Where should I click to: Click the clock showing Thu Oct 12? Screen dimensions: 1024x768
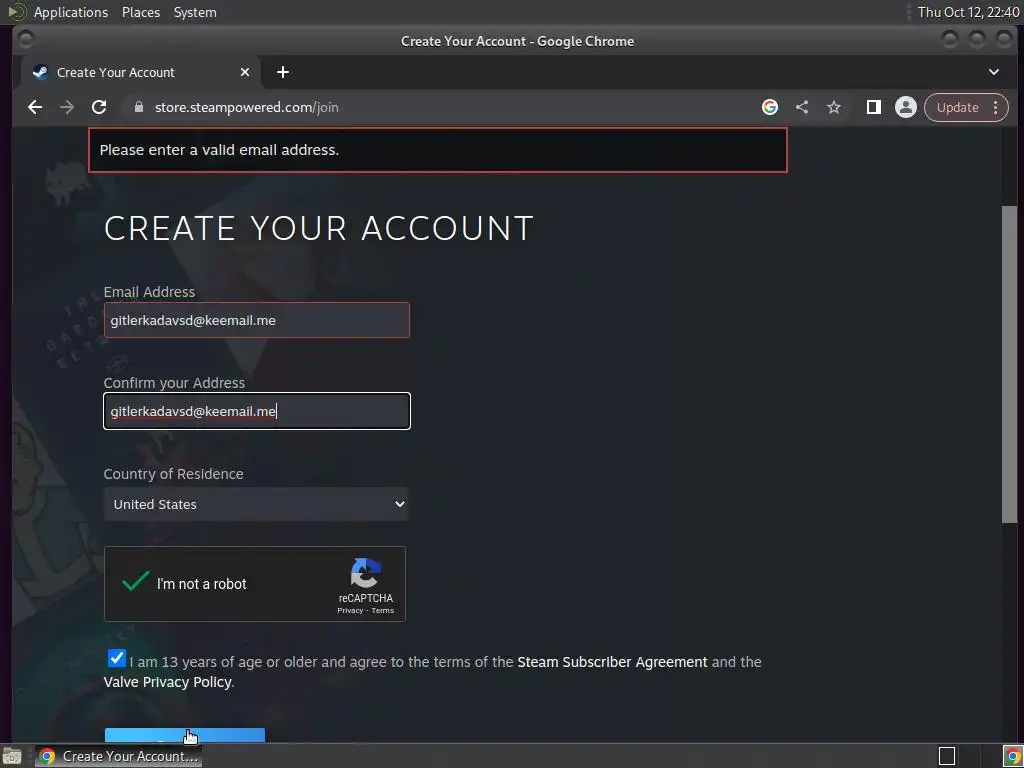[968, 12]
